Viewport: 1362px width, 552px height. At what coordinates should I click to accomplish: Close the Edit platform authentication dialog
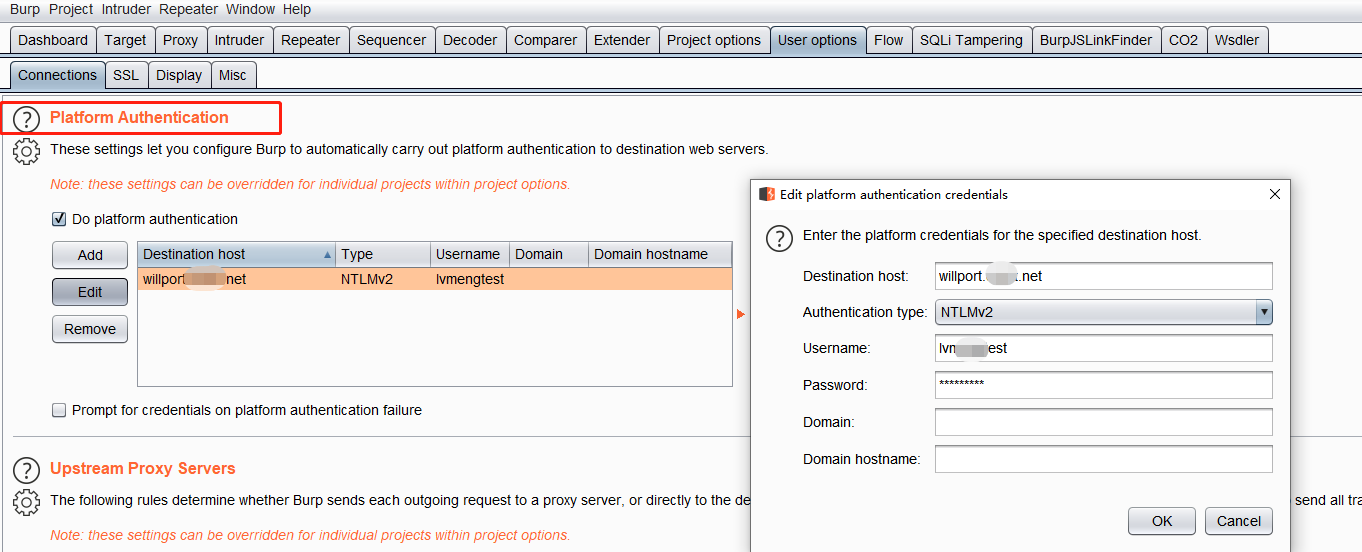point(1274,194)
